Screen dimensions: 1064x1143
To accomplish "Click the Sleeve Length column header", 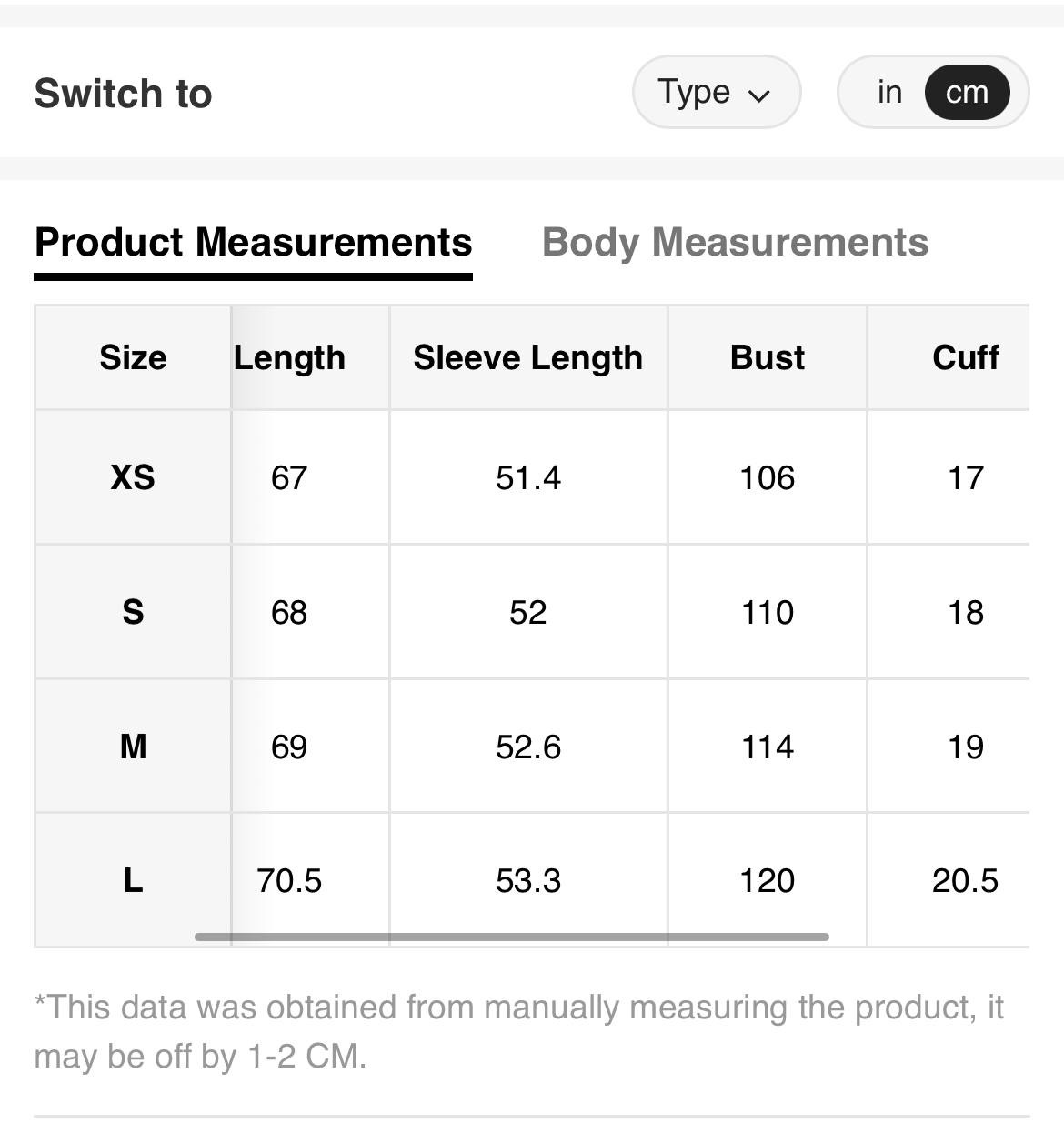I will (x=527, y=357).
